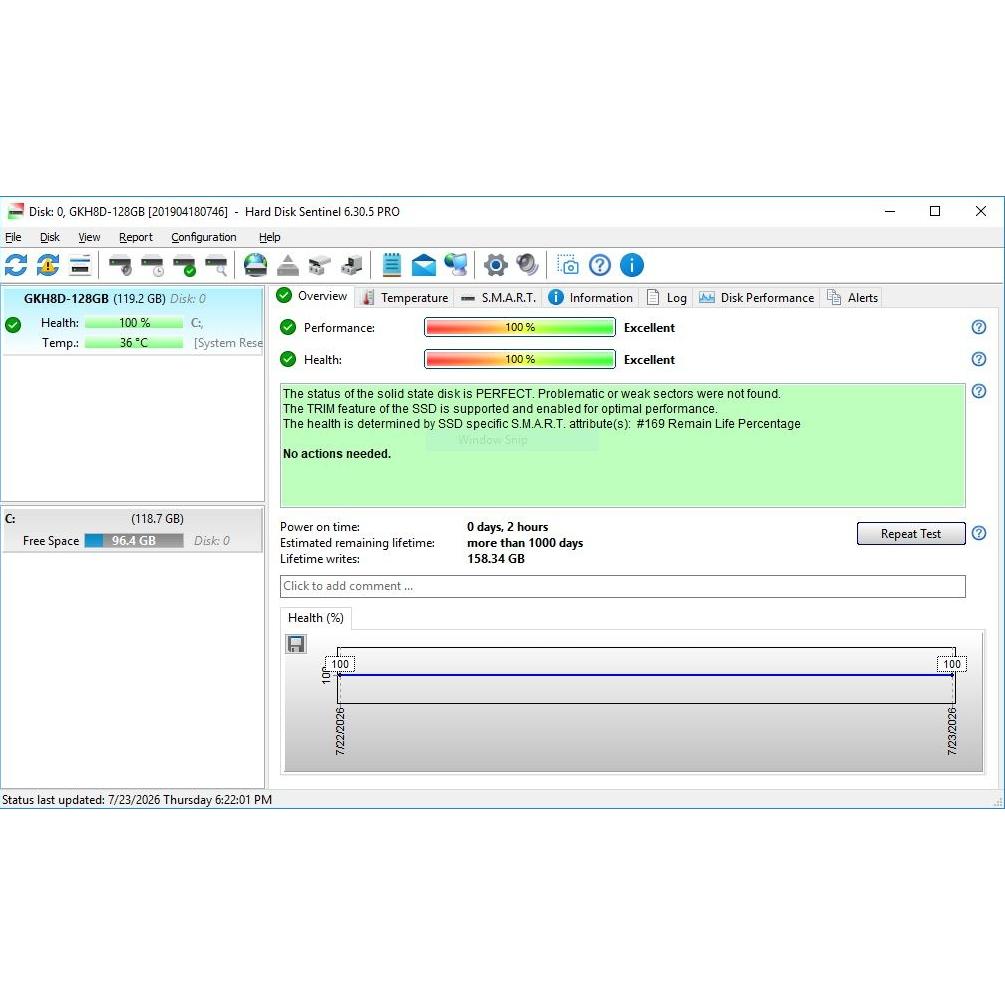
Task: Click the 'more than 1000 days' value
Action: point(525,543)
